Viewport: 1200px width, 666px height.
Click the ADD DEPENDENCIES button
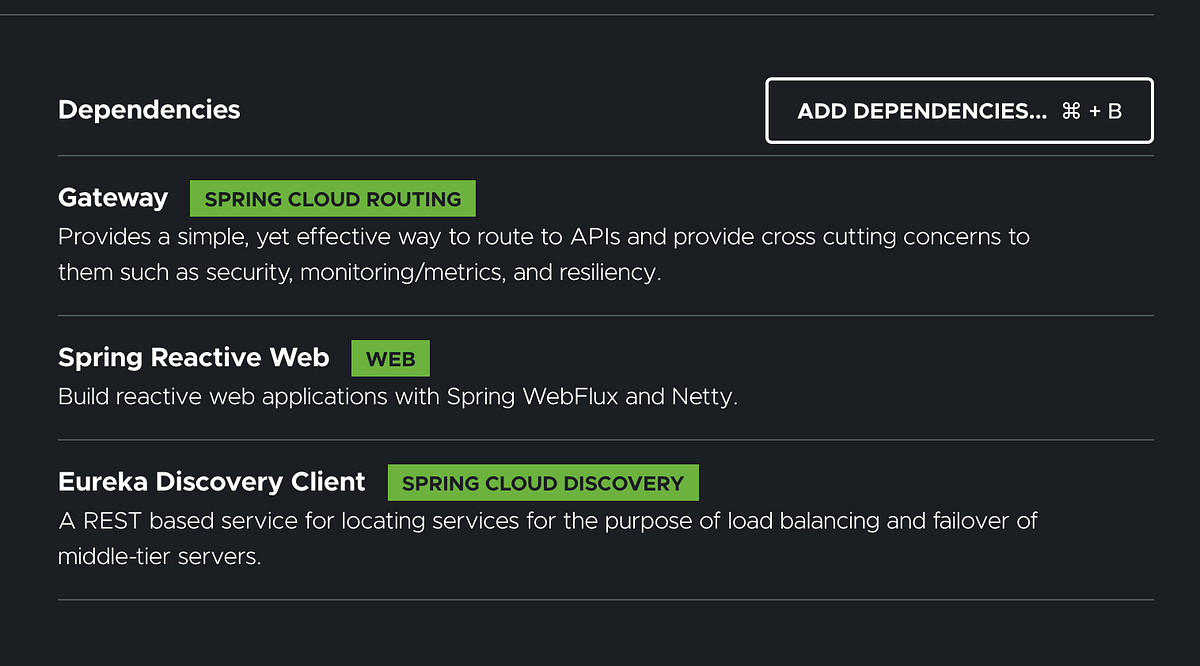[958, 110]
